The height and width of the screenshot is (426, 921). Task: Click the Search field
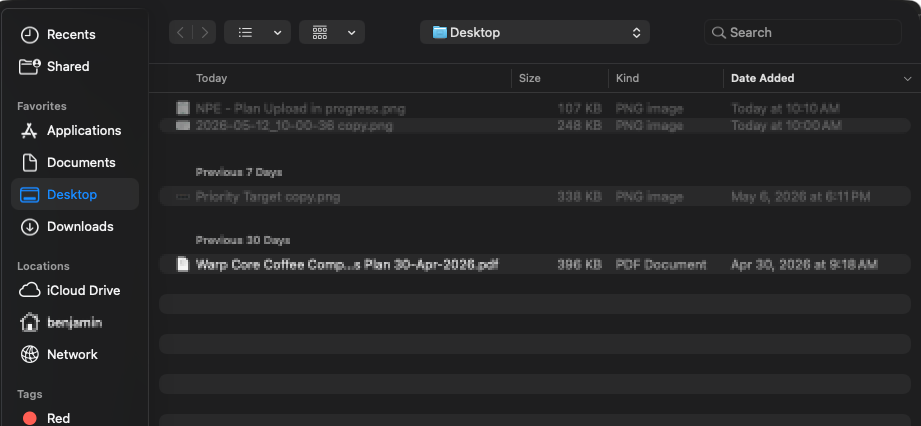pyautogui.click(x=802, y=32)
